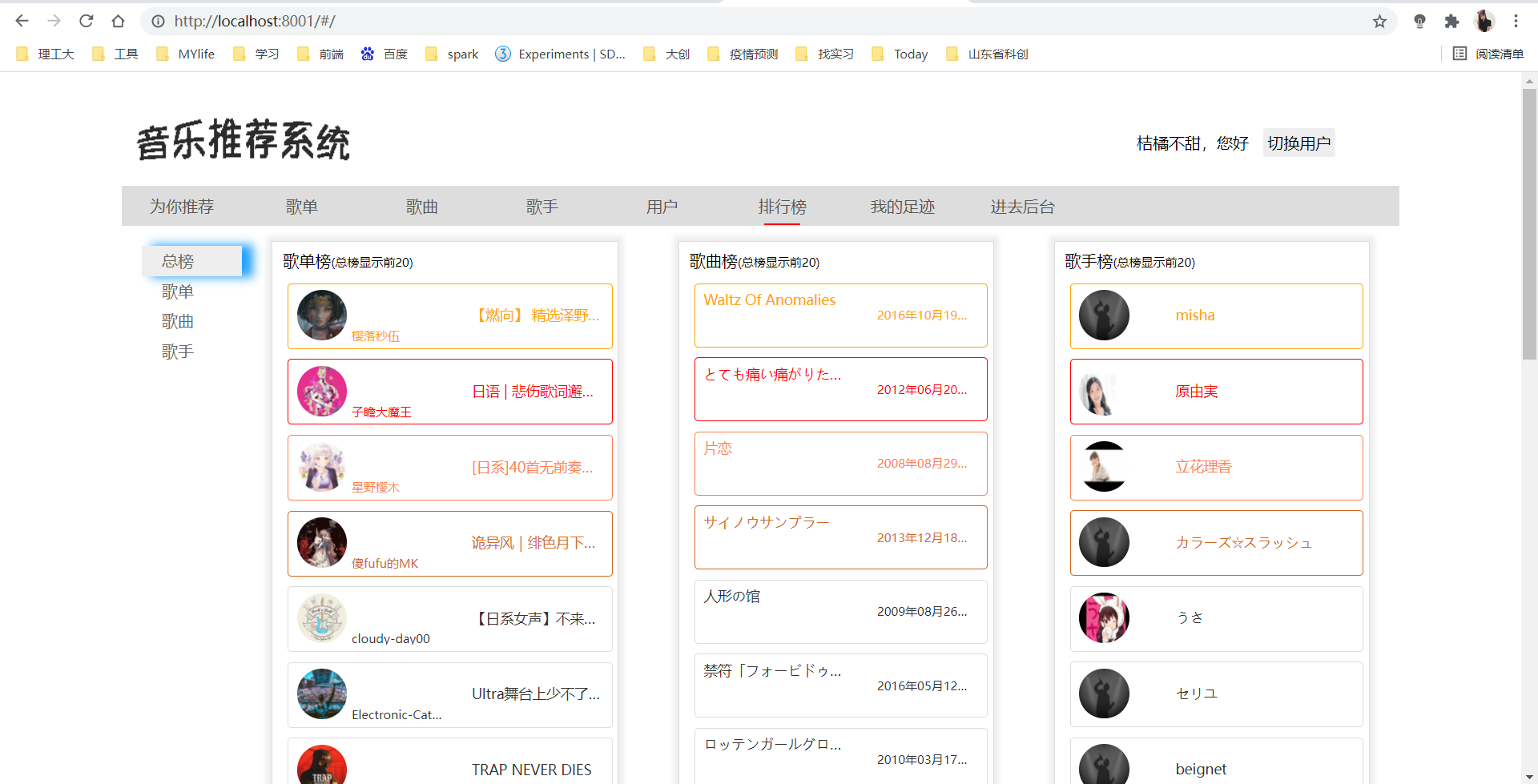Click 立花理香 artist avatar
Image resolution: width=1538 pixels, height=784 pixels.
[x=1104, y=467]
